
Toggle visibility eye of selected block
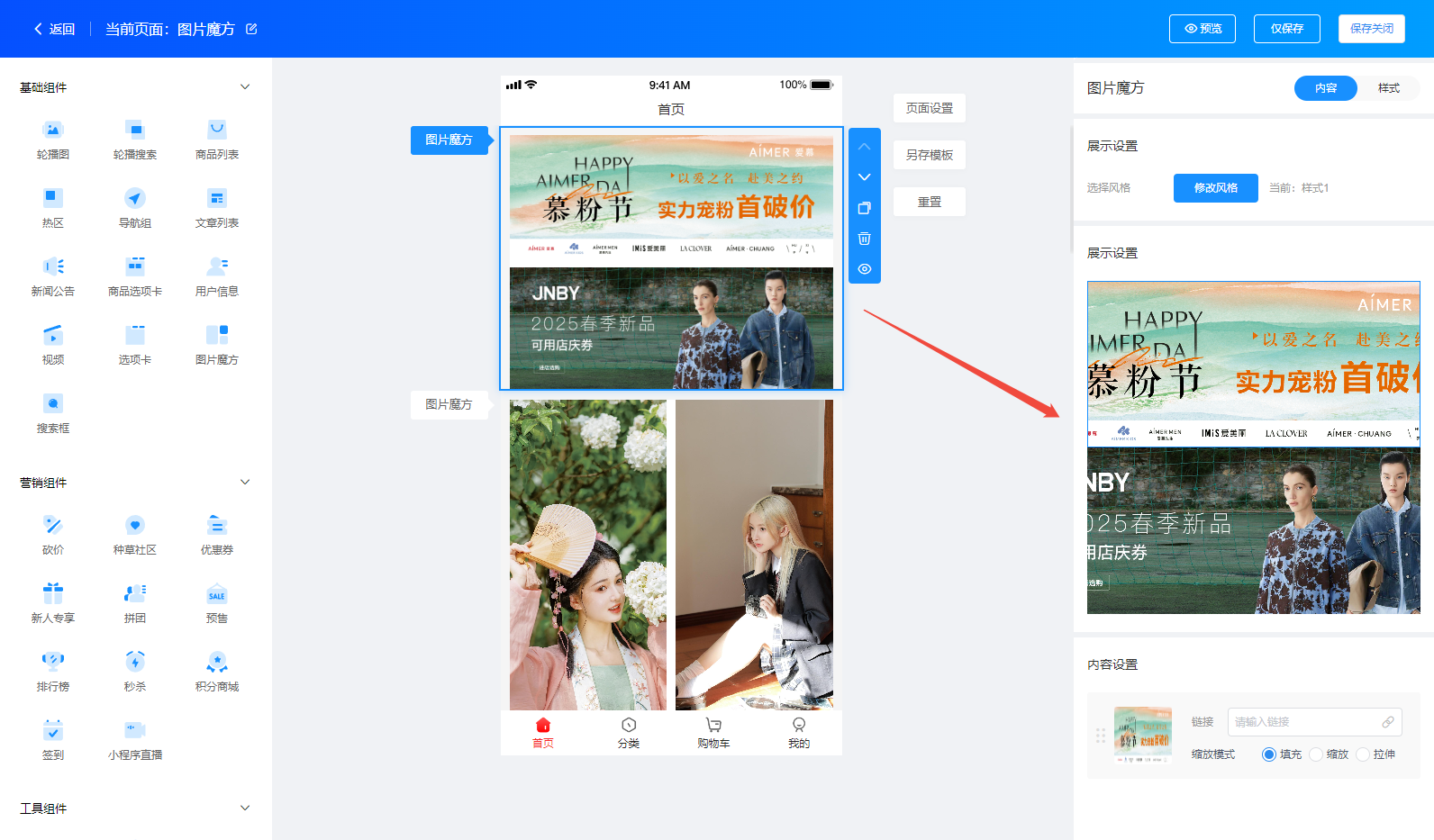864,269
